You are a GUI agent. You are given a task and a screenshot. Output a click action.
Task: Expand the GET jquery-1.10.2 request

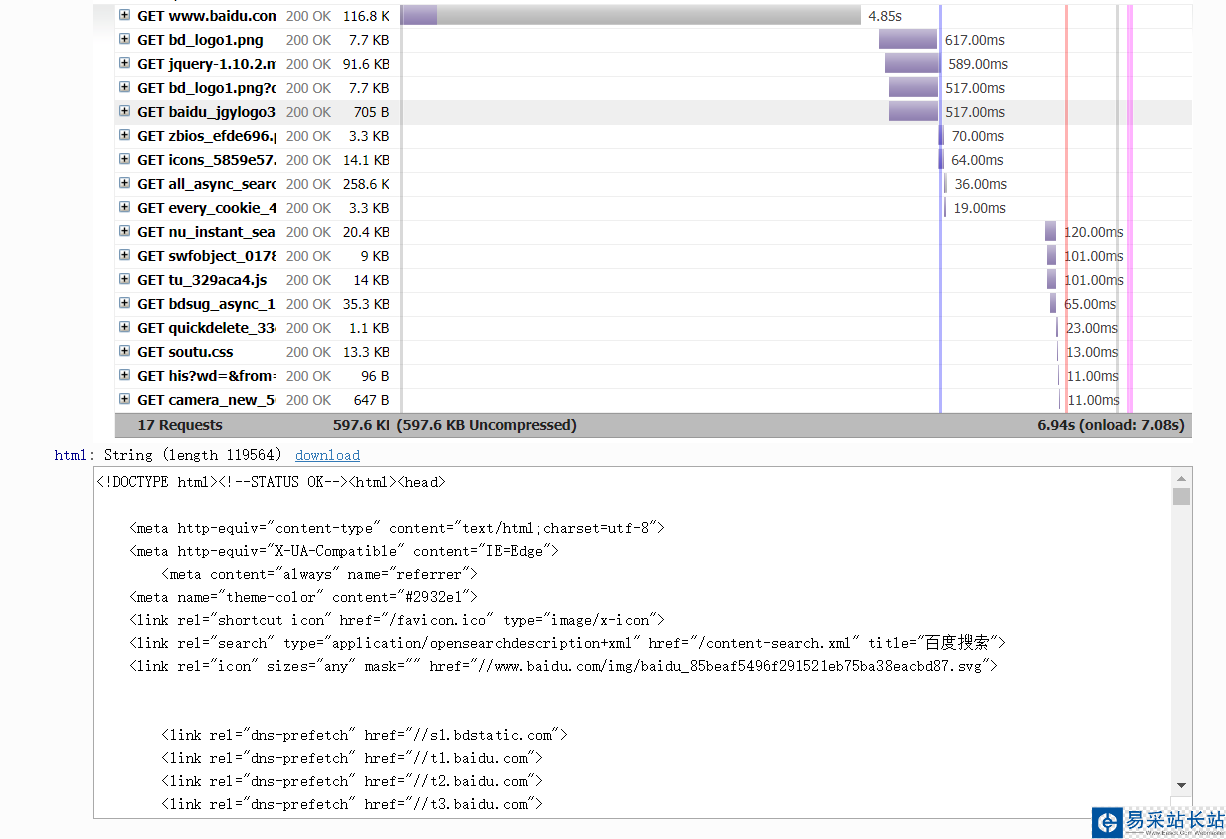[125, 63]
